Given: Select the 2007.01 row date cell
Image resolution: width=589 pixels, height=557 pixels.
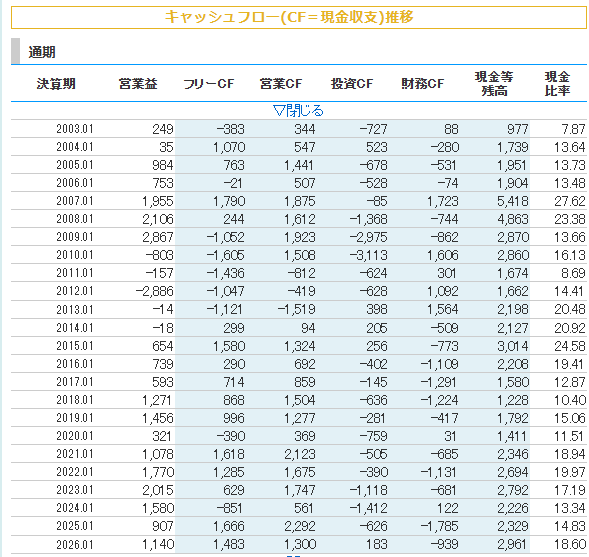Looking at the screenshot, I should pyautogui.click(x=74, y=201).
